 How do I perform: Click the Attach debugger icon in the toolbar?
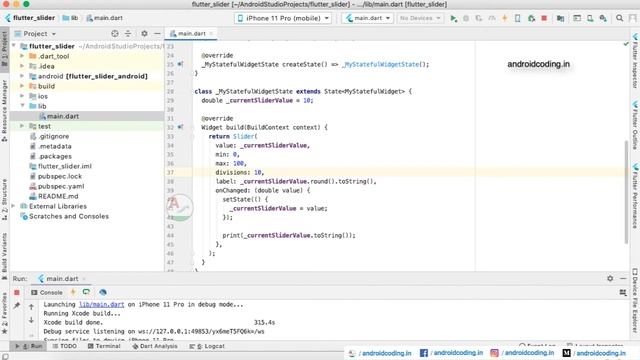[531, 18]
